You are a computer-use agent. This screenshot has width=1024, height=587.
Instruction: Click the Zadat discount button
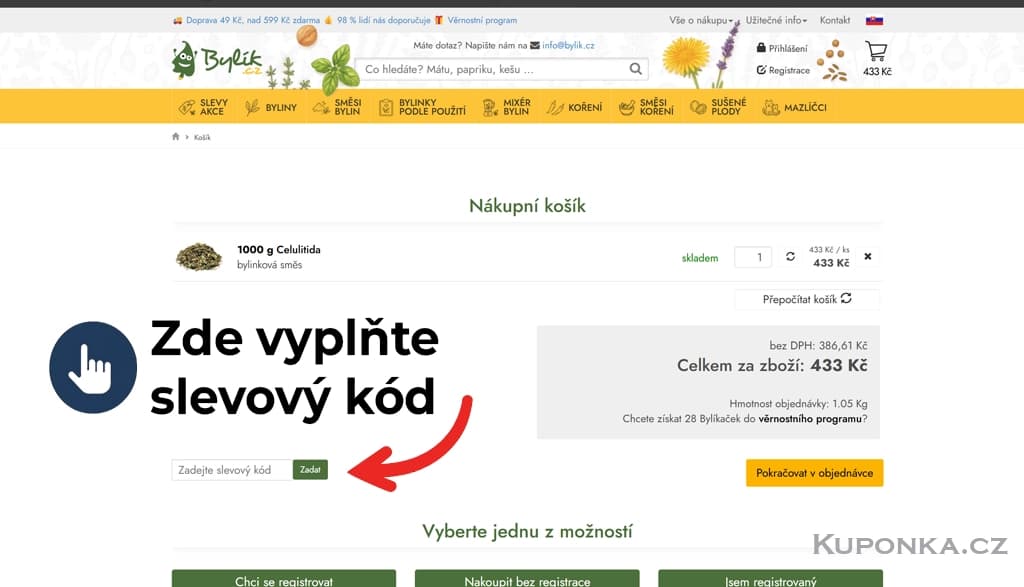[x=310, y=469]
